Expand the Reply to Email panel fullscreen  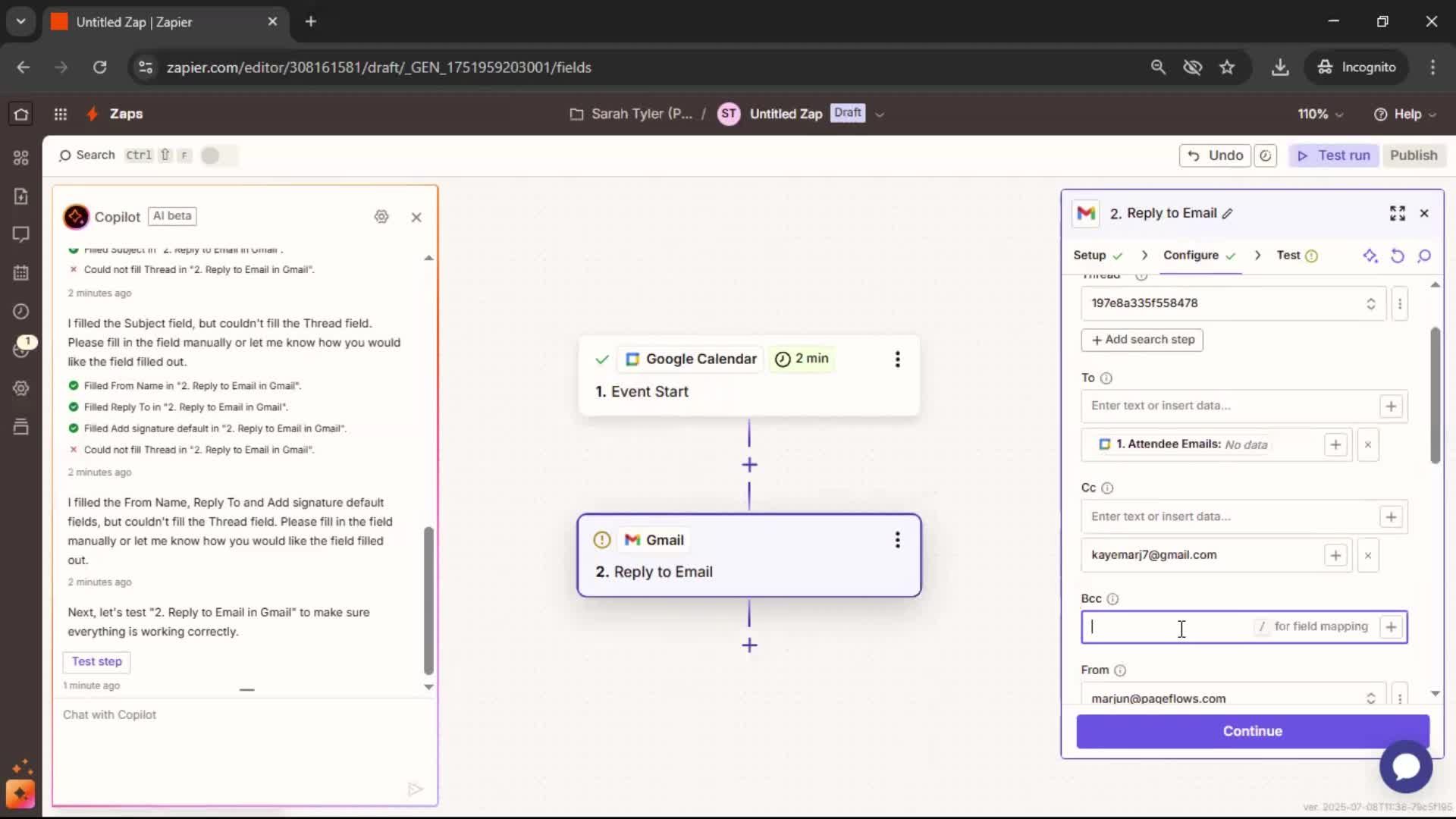click(x=1398, y=214)
